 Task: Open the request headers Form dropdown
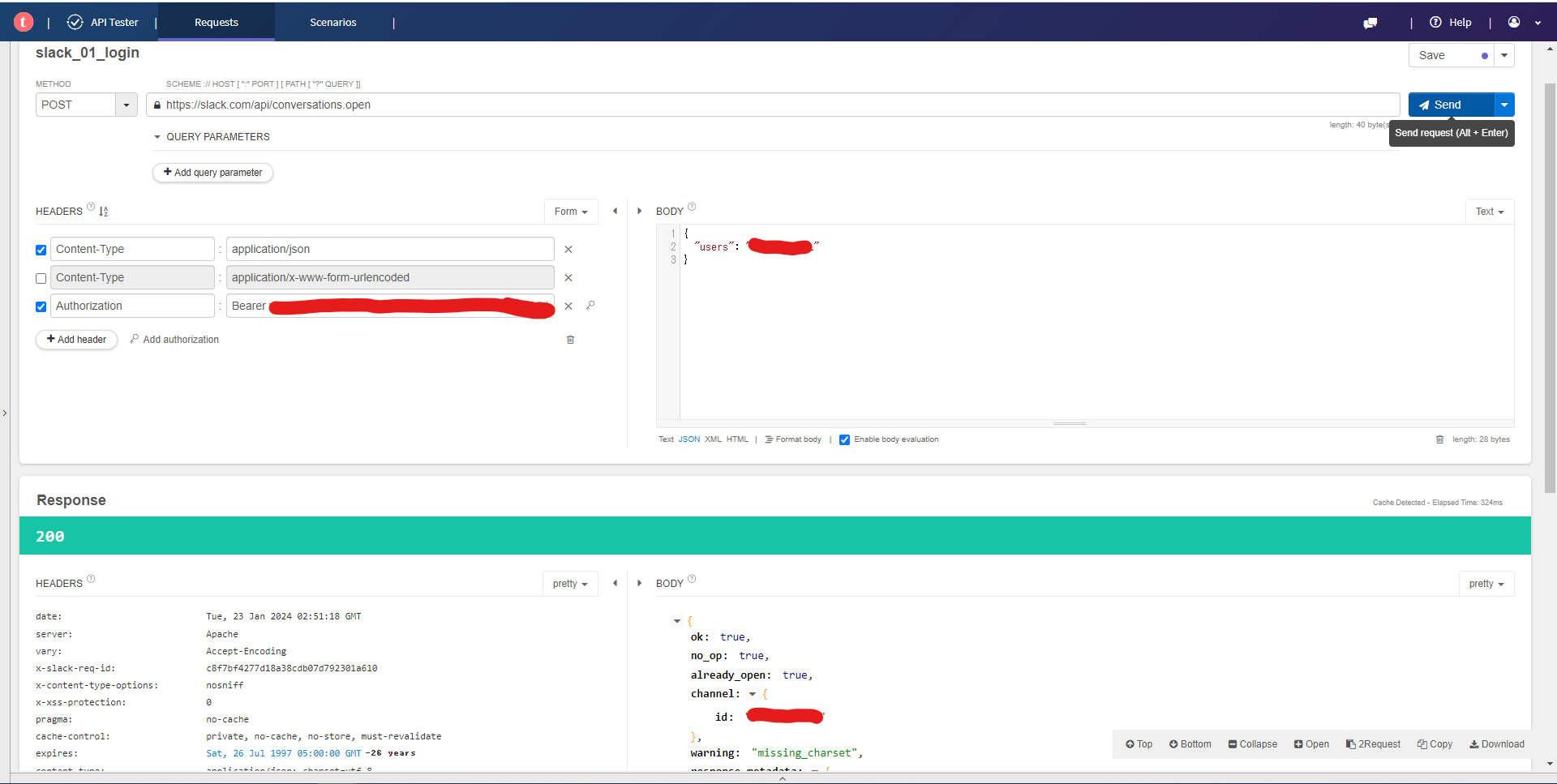(571, 212)
